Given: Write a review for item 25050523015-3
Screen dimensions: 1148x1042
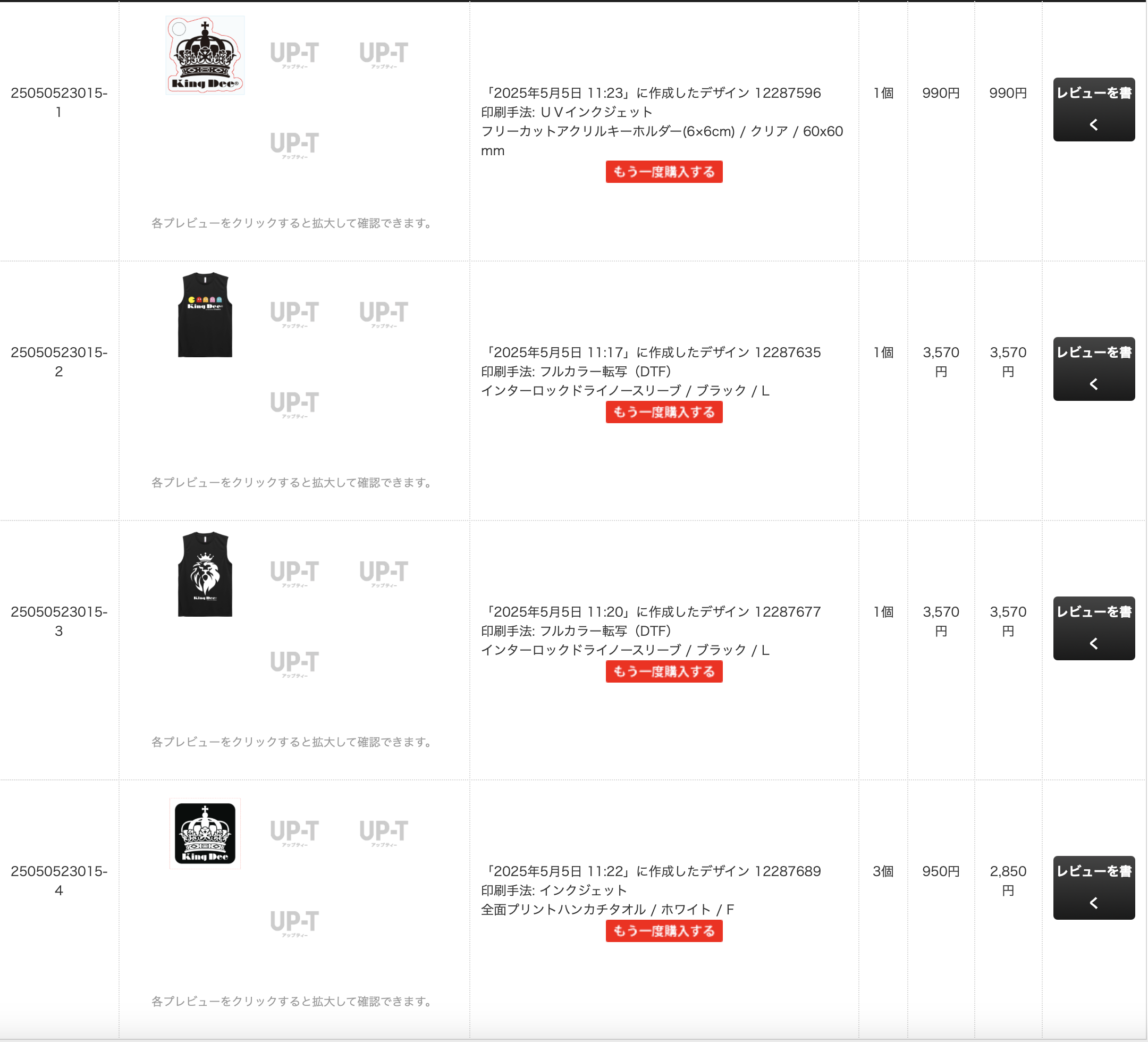Looking at the screenshot, I should tap(1094, 628).
